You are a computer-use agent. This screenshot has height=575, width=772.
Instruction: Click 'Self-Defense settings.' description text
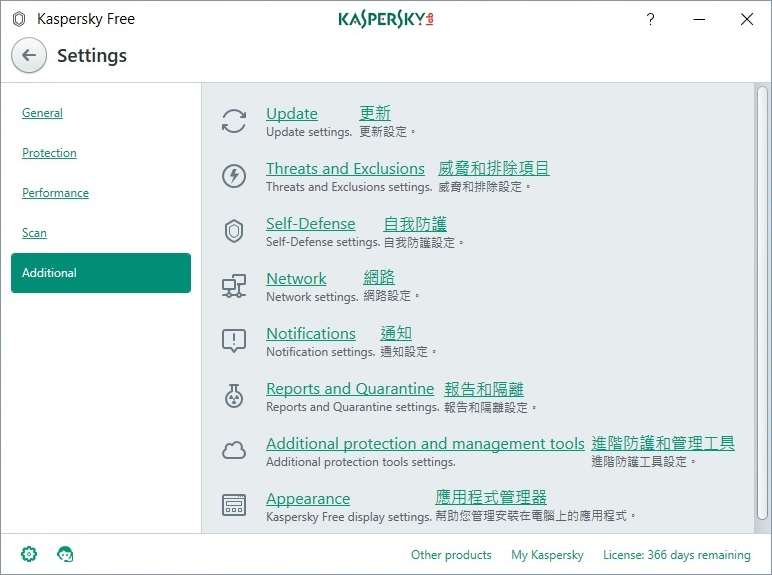323,242
